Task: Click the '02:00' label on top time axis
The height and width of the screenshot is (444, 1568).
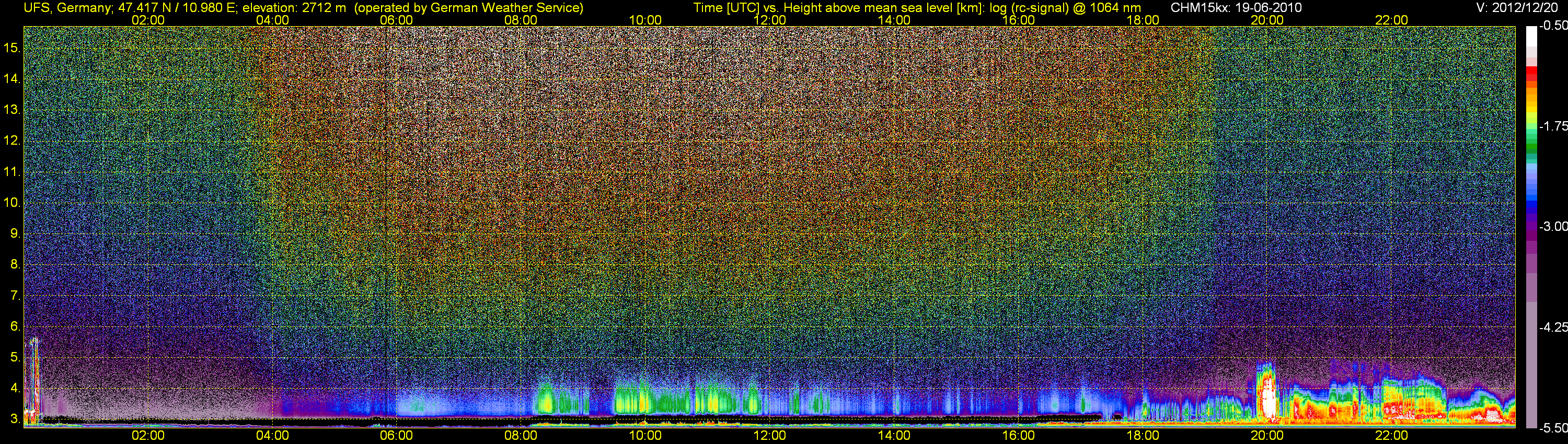Action: (148, 20)
